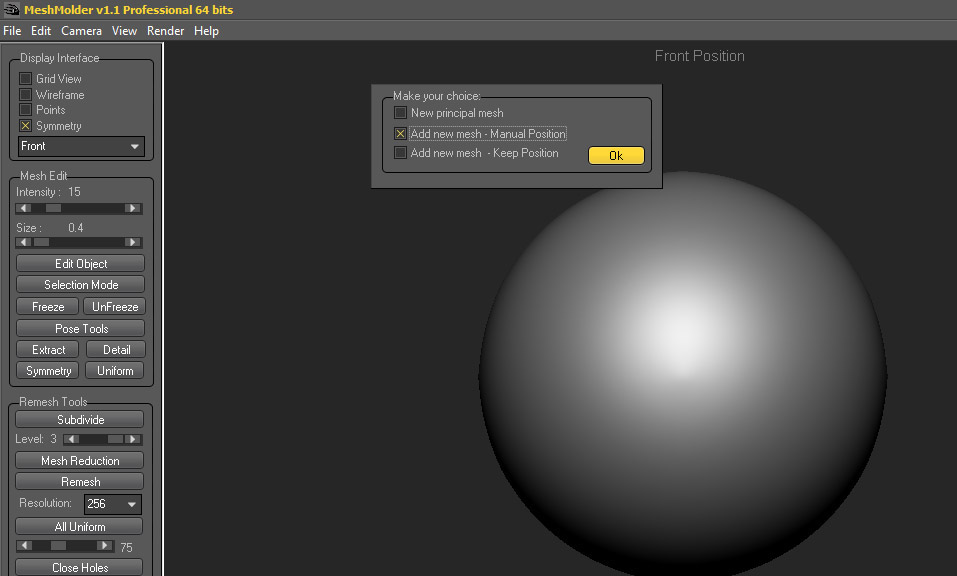
Task: Click the UnFreeze button
Action: (x=115, y=306)
